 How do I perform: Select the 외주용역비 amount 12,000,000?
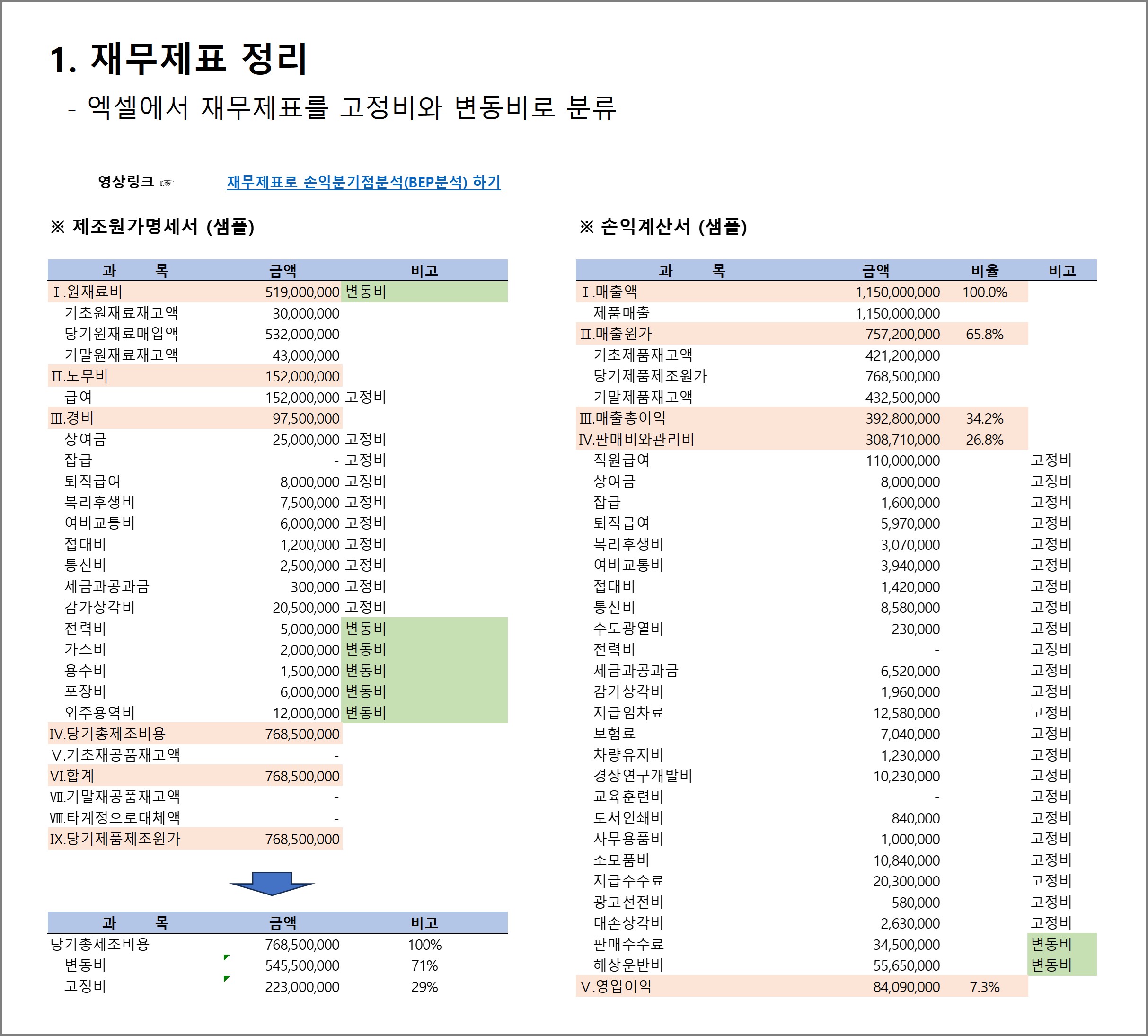[306, 713]
